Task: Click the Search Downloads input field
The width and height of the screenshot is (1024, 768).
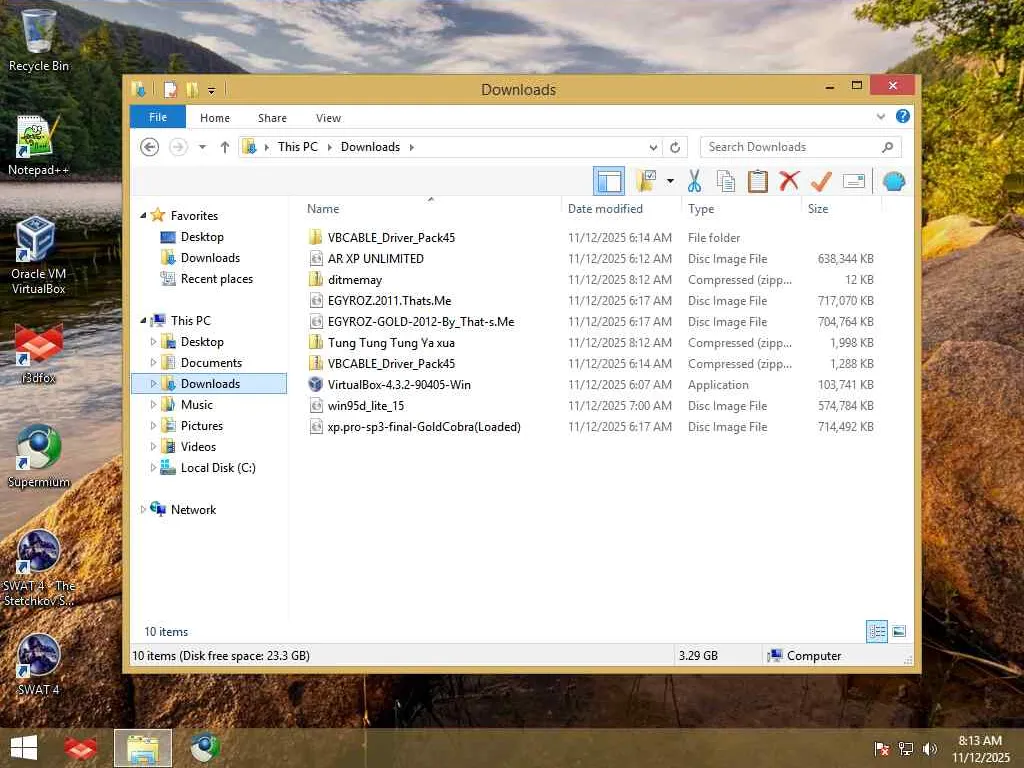Action: [x=801, y=147]
